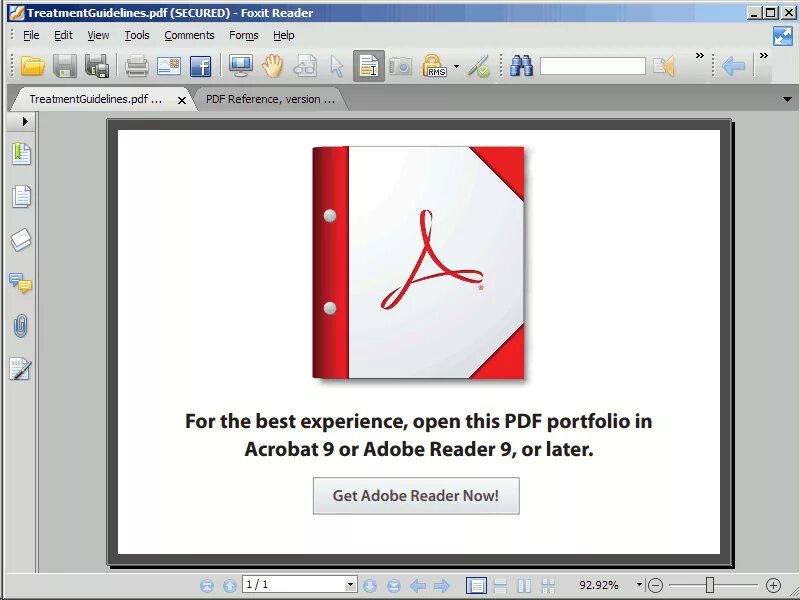This screenshot has width=800, height=600.
Task: Switch to the PDF Reference tab
Action: [x=270, y=99]
